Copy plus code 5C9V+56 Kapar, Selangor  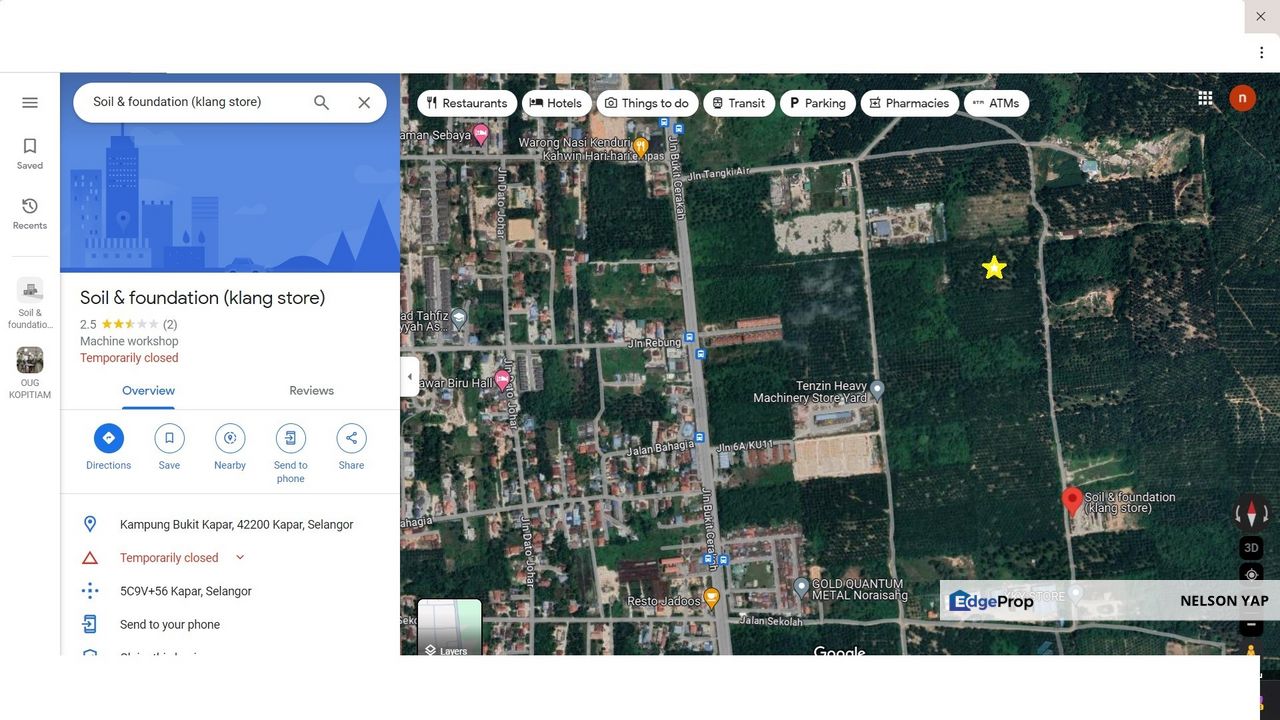click(230, 591)
